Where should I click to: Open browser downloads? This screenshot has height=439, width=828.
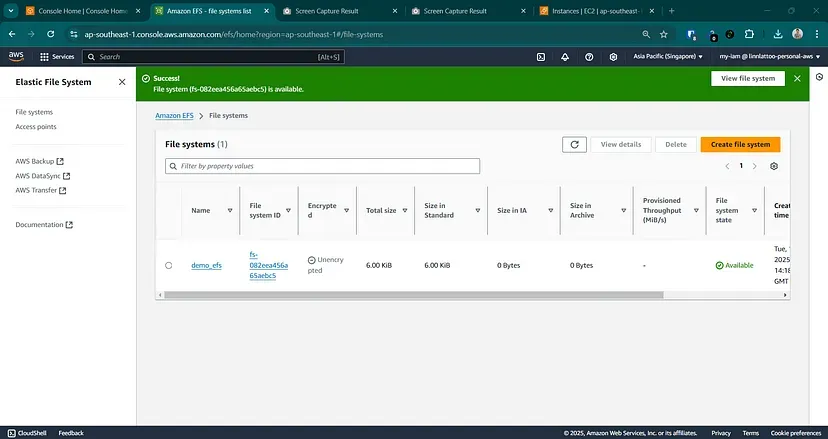click(778, 34)
